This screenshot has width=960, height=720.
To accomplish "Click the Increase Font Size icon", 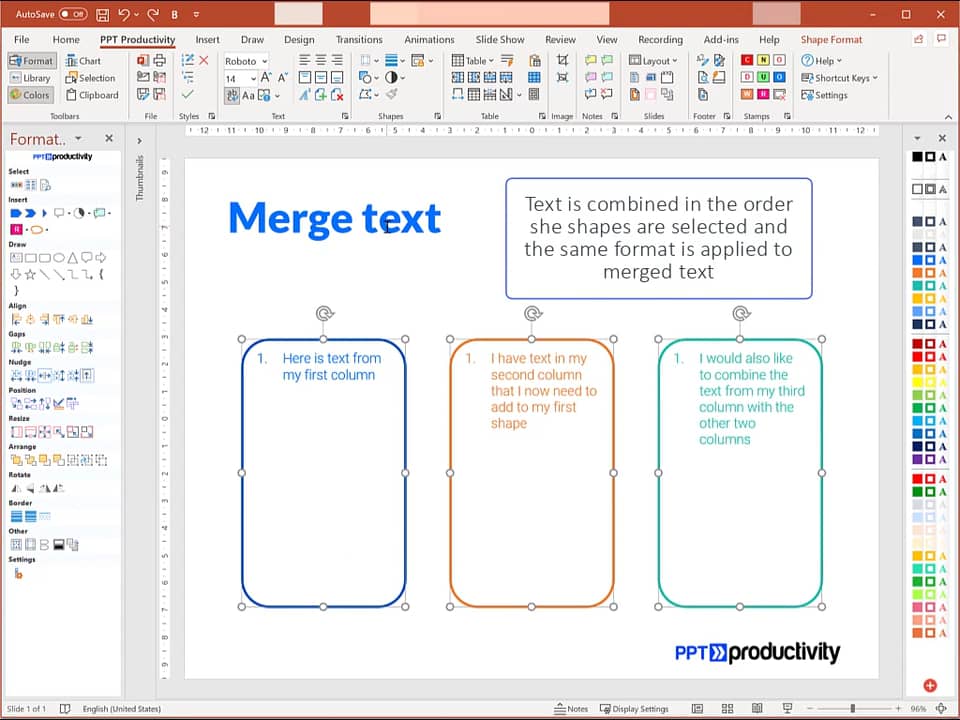I will (x=267, y=78).
